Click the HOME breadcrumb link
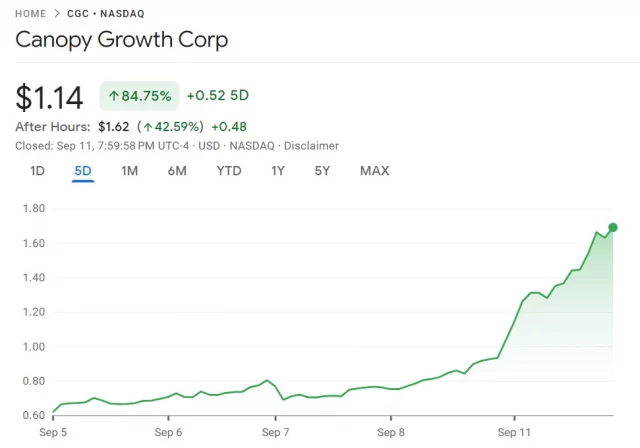Screen dimensions: 640x448 point(32,13)
